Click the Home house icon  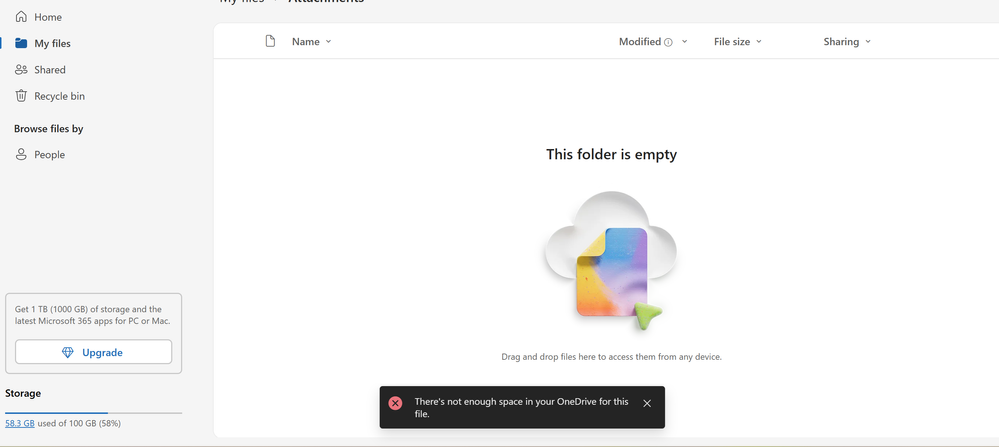[21, 17]
